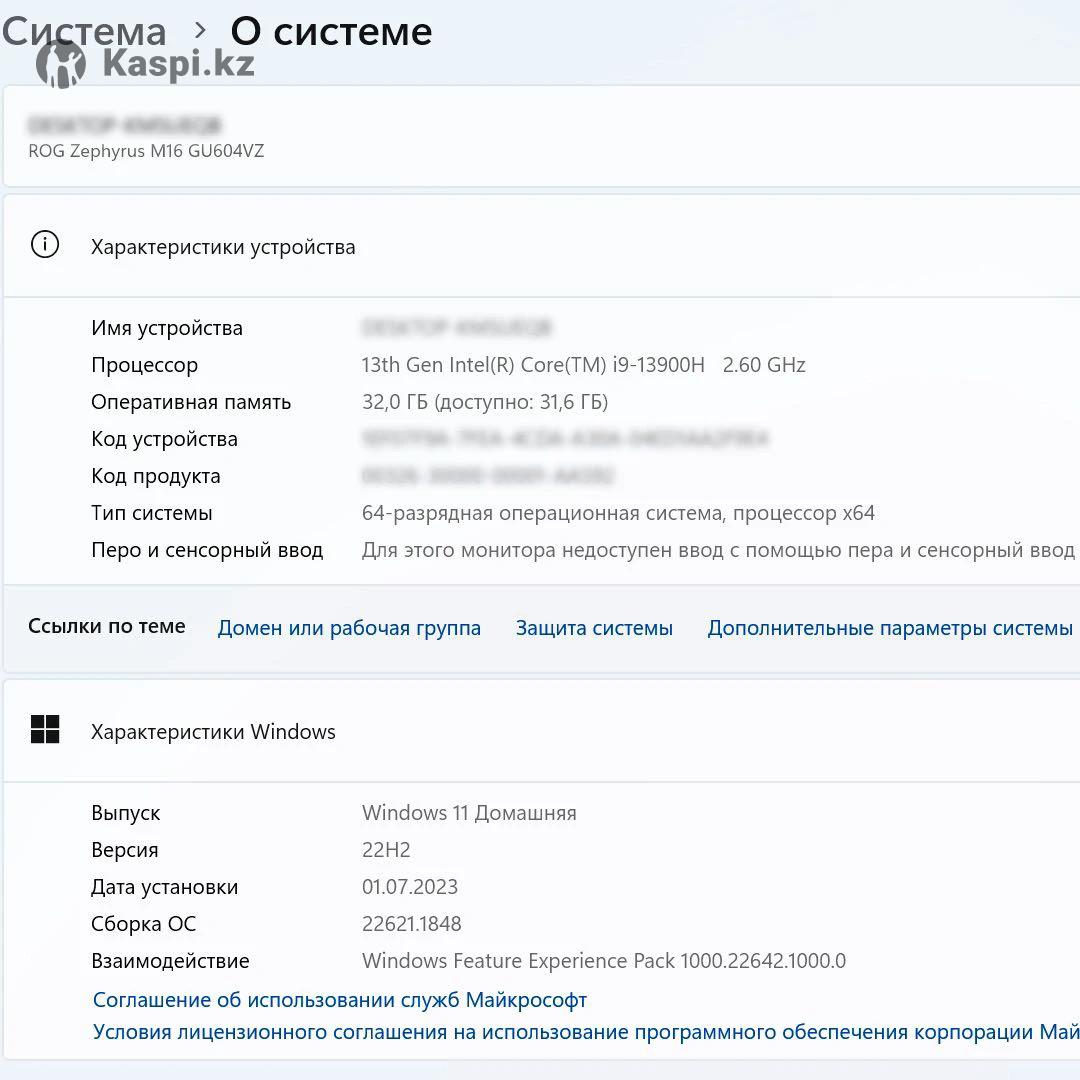Click the ROG Zephyrus M16 GU604VZ model name

[146, 151]
